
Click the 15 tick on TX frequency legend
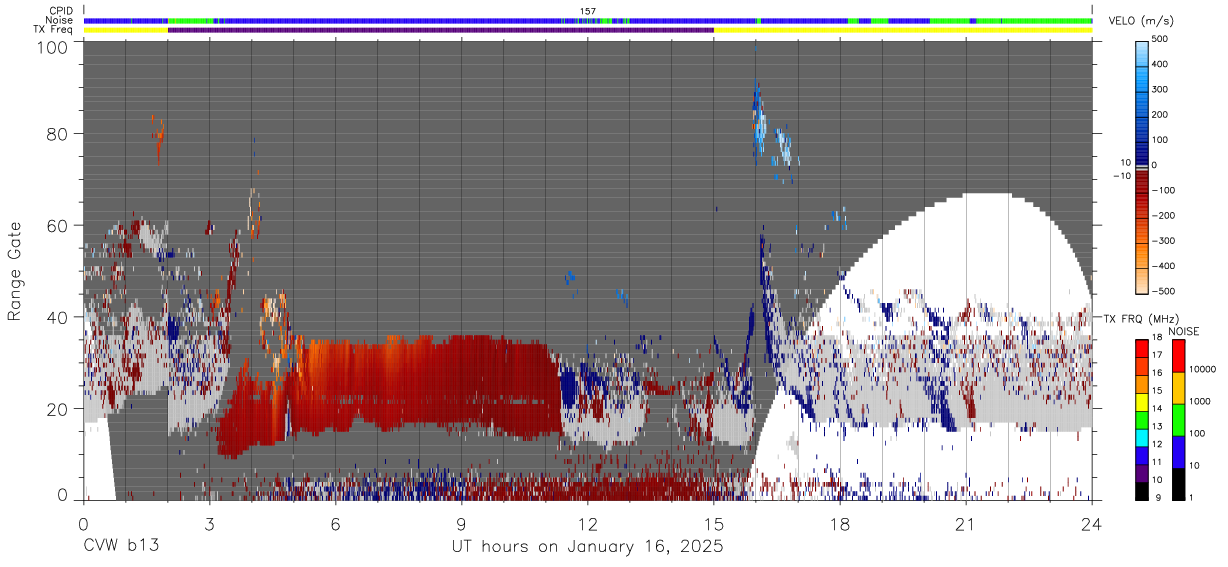point(1159,392)
